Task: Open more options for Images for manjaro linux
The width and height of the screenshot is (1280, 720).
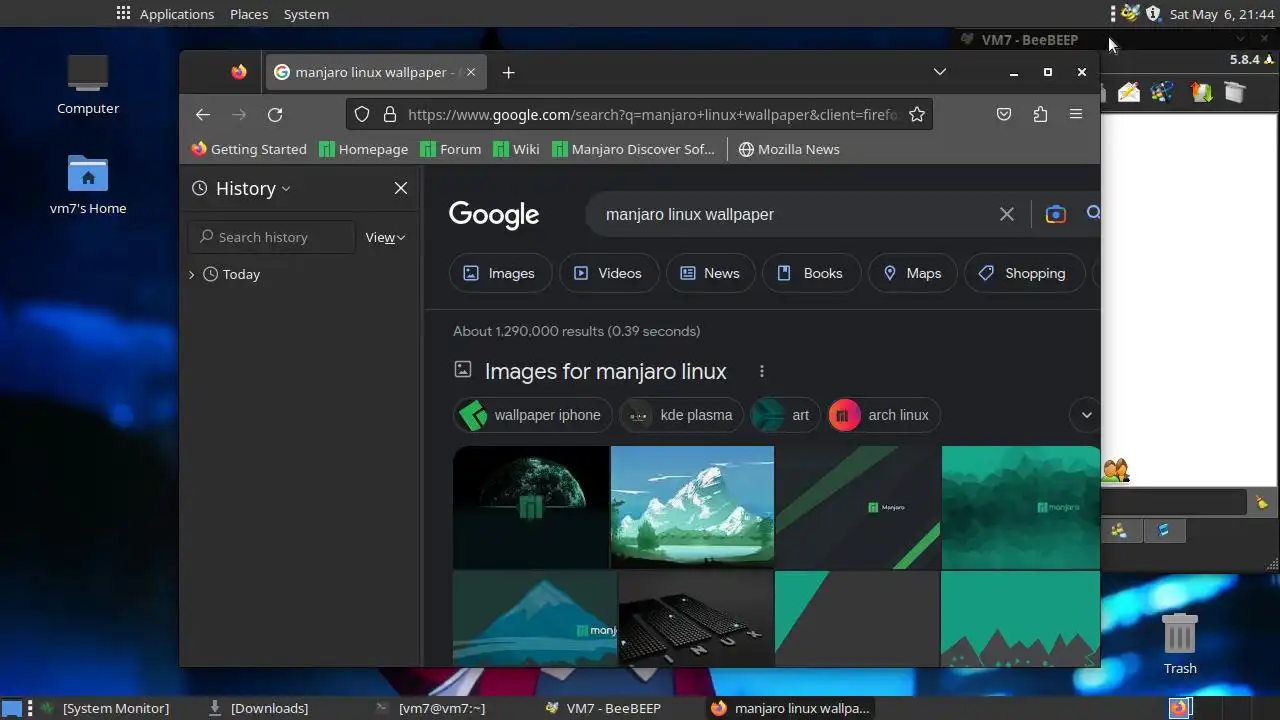Action: (761, 371)
